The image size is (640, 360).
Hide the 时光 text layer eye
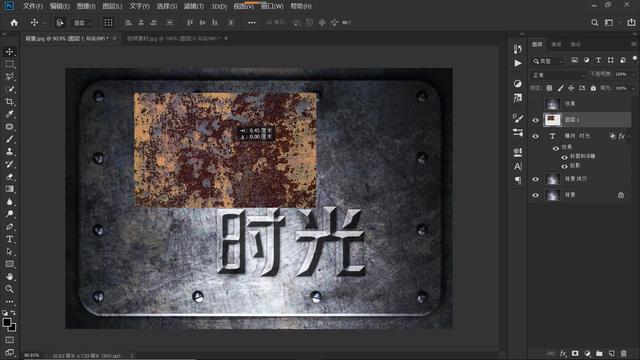point(536,136)
